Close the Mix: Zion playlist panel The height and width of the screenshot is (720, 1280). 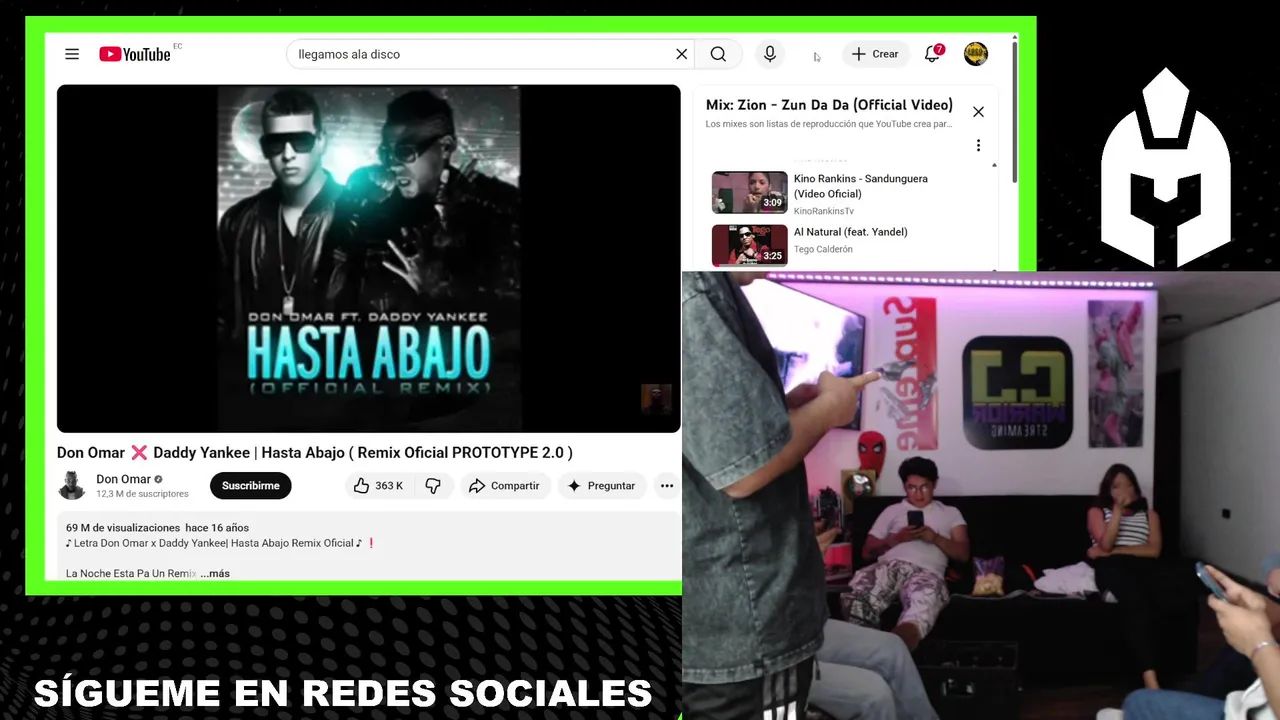[978, 112]
